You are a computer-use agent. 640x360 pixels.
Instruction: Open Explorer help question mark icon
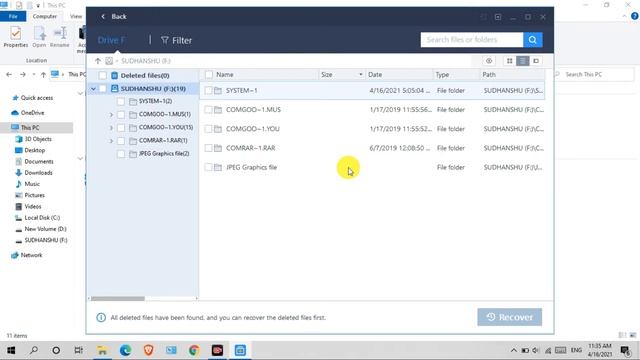click(x=634, y=16)
